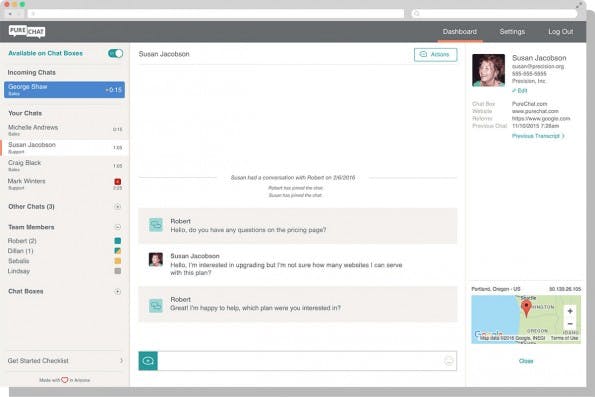Click heart icon in footer
595x397 pixels.
pos(65,380)
